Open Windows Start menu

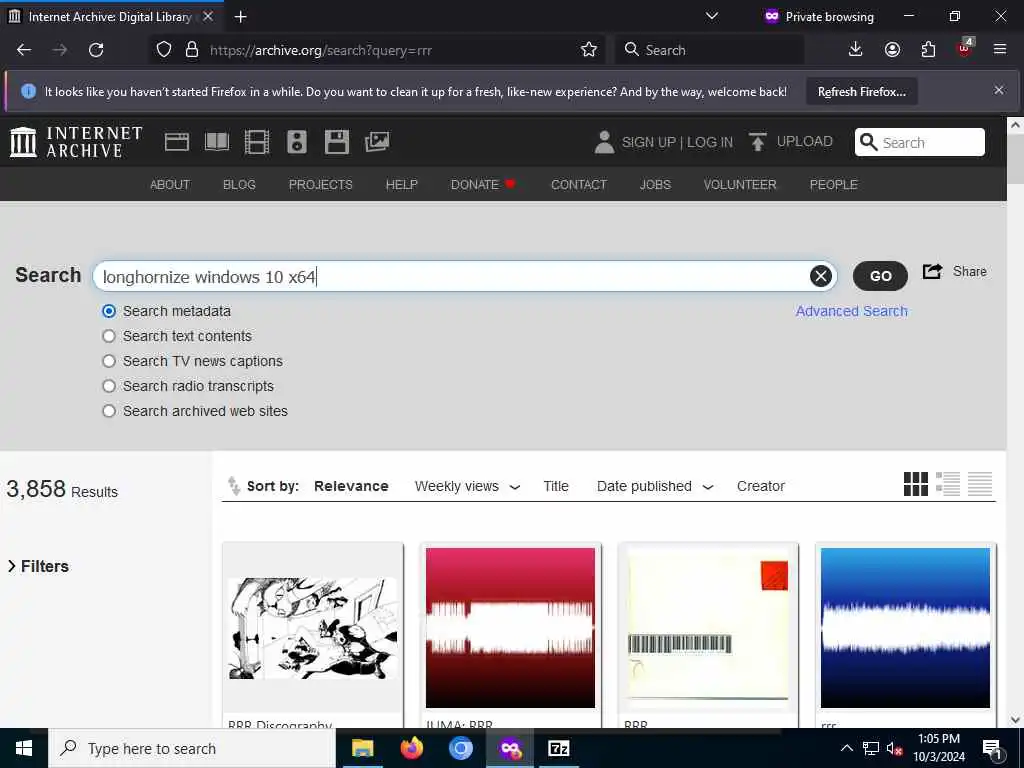tap(24, 748)
